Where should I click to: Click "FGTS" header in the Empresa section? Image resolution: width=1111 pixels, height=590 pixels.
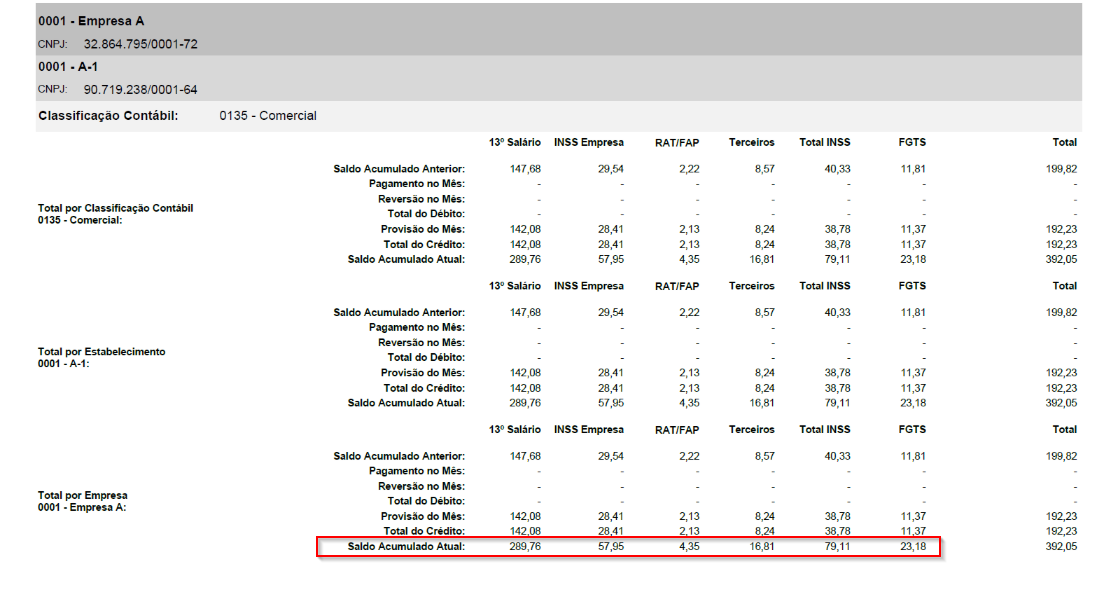911,429
